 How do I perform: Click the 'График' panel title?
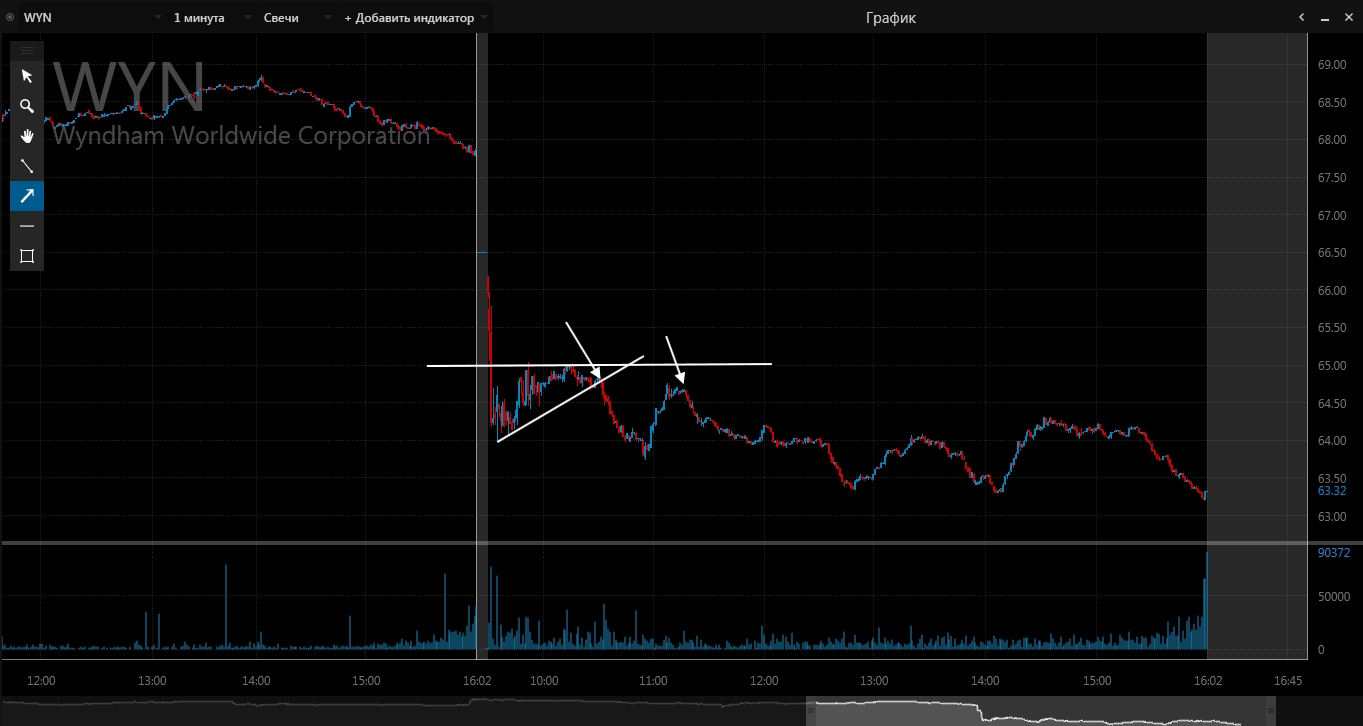pos(890,17)
